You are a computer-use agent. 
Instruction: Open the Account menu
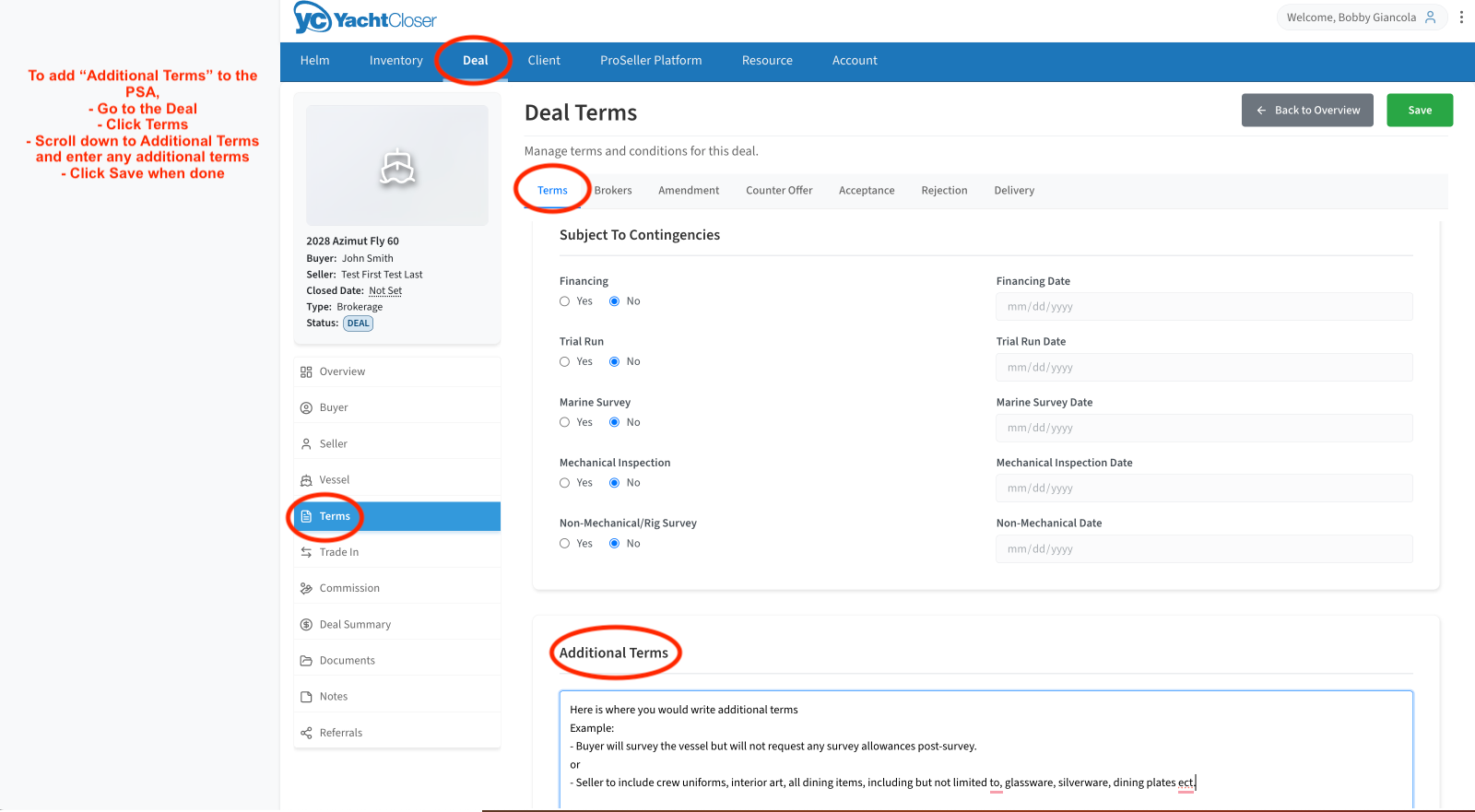pyautogui.click(x=855, y=61)
